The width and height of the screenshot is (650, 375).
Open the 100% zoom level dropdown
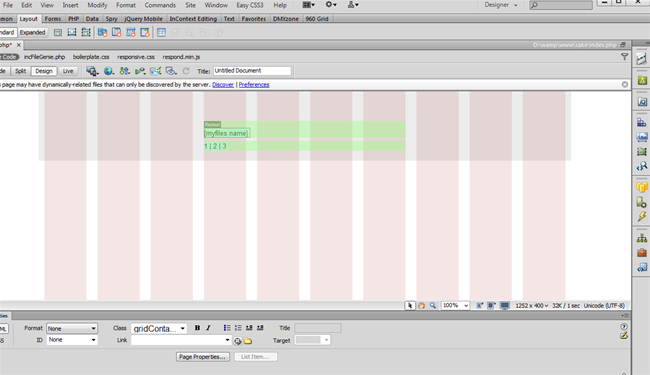pyautogui.click(x=455, y=305)
